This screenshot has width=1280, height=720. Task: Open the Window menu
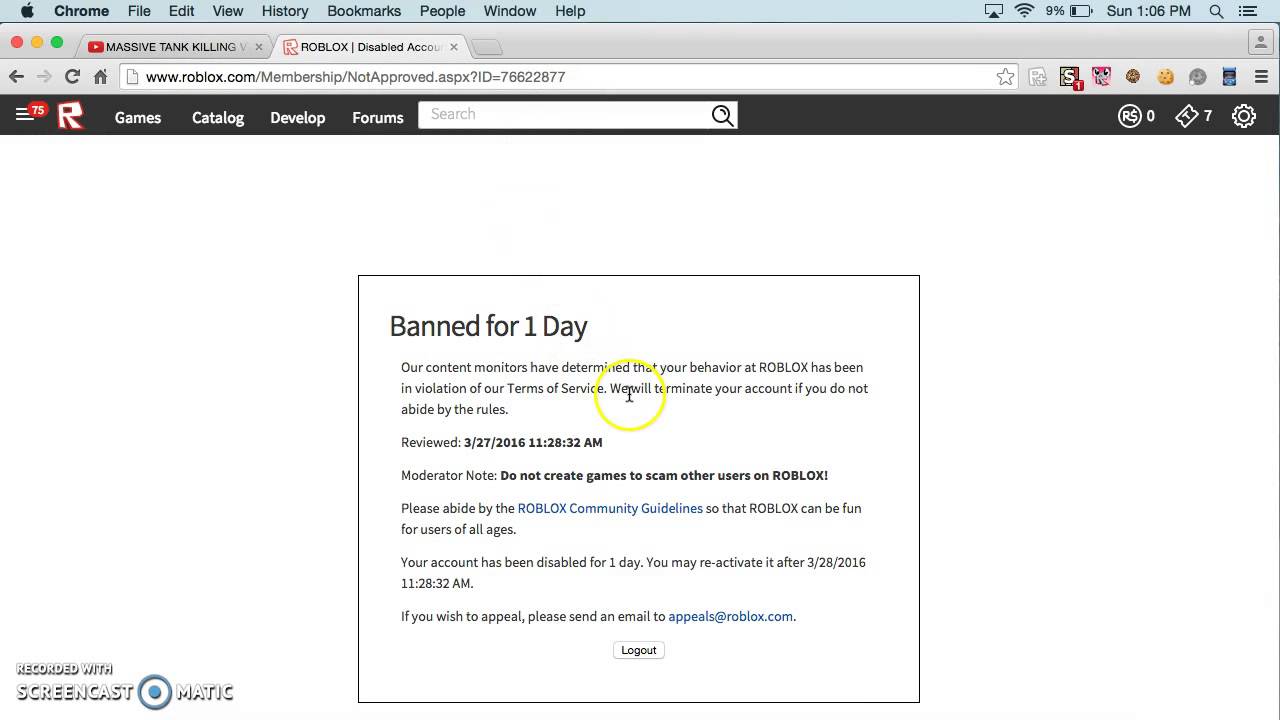510,11
